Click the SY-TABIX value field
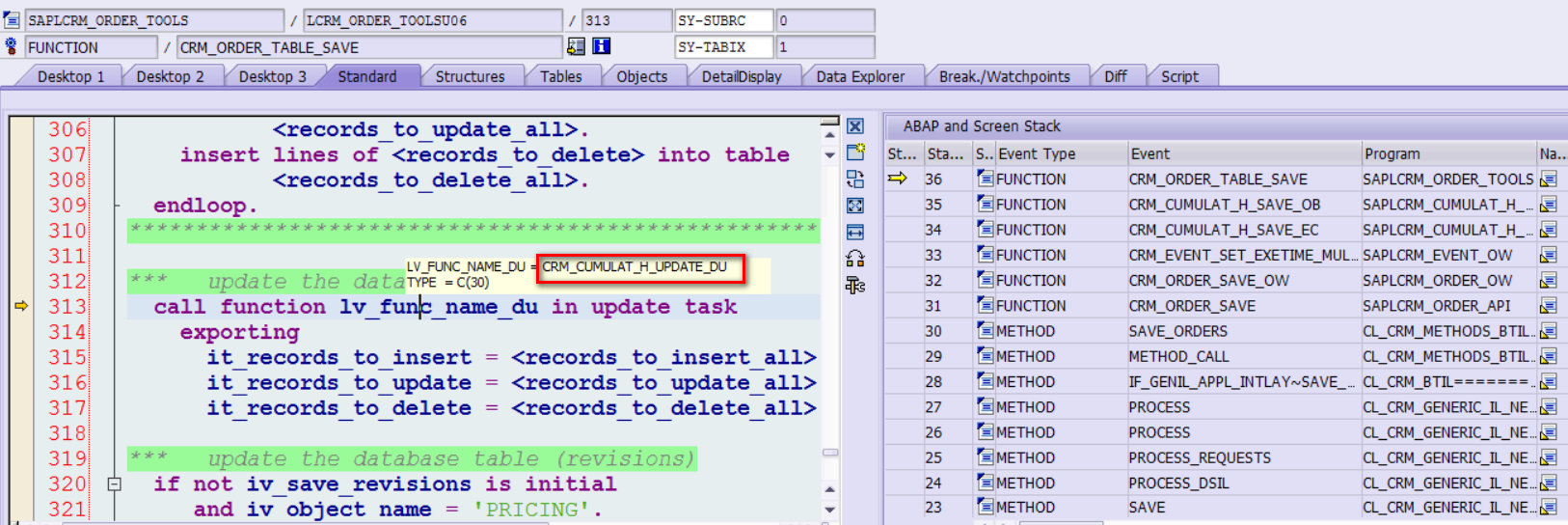This screenshot has height=525, width=1568. [825, 46]
